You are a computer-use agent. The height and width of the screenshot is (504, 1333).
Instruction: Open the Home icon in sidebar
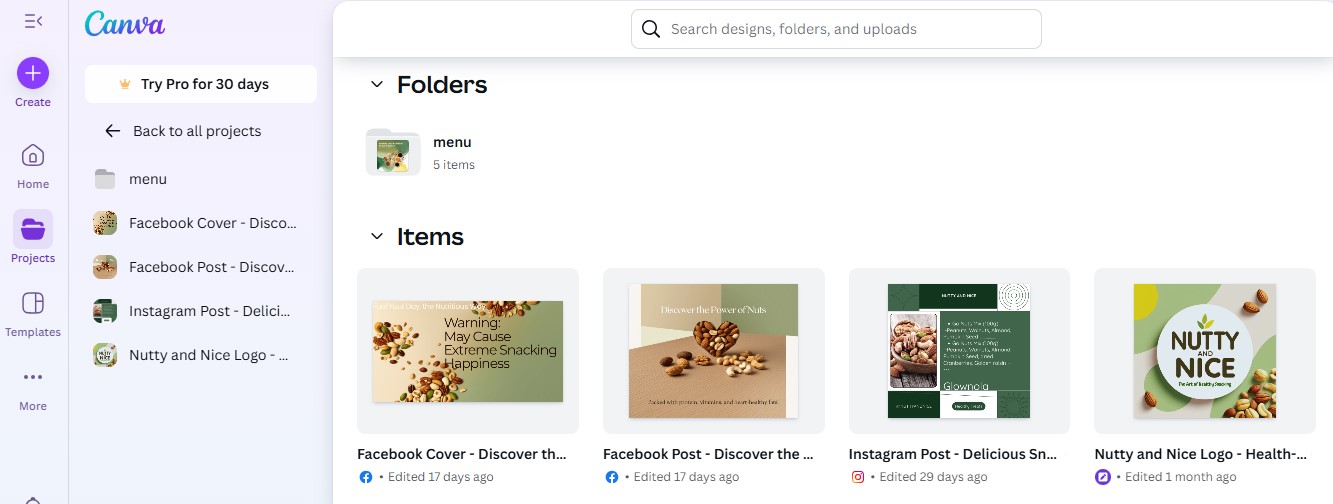tap(33, 156)
